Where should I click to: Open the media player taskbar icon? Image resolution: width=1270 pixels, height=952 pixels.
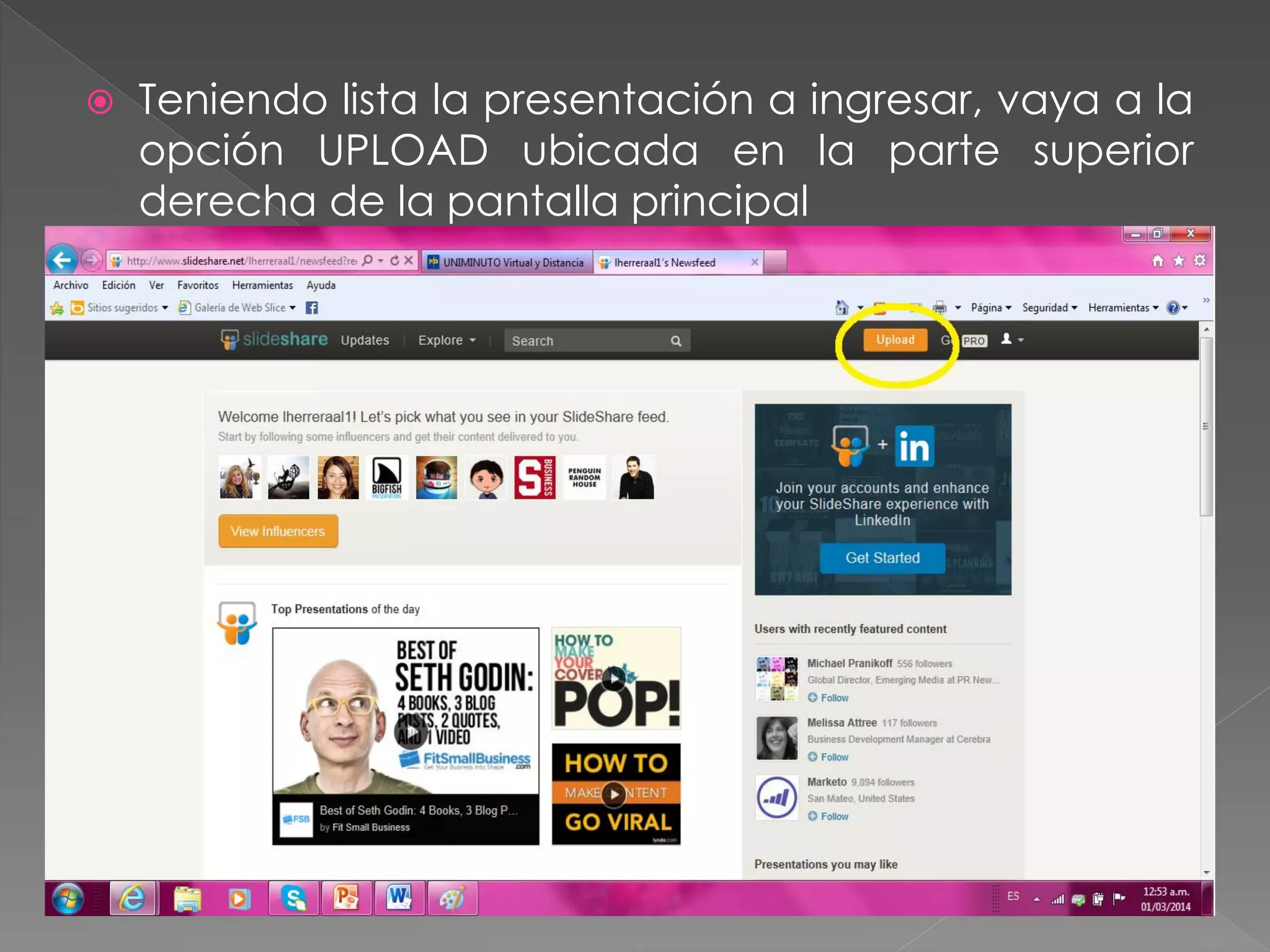click(239, 898)
